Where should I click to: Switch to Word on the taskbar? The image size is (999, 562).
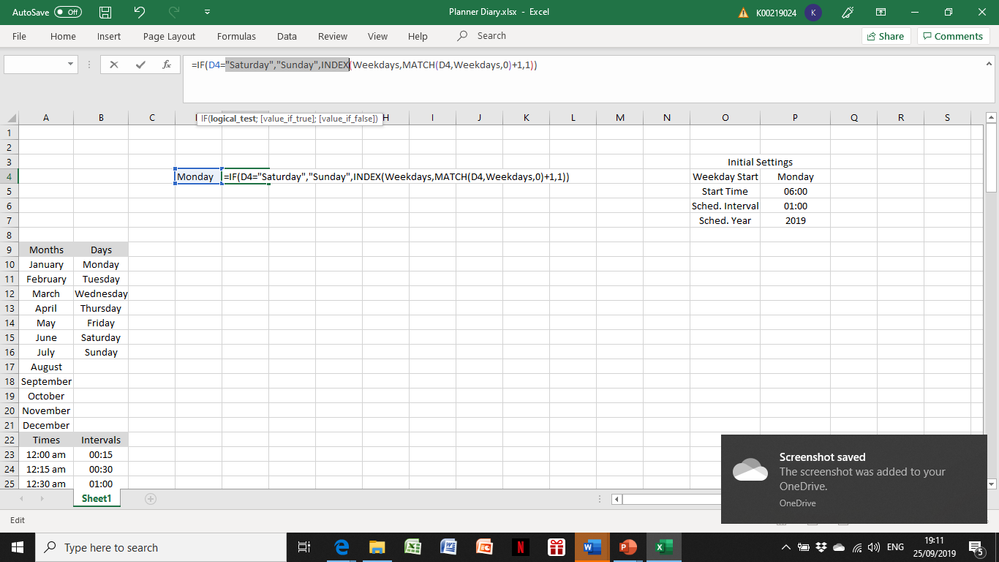(x=592, y=547)
